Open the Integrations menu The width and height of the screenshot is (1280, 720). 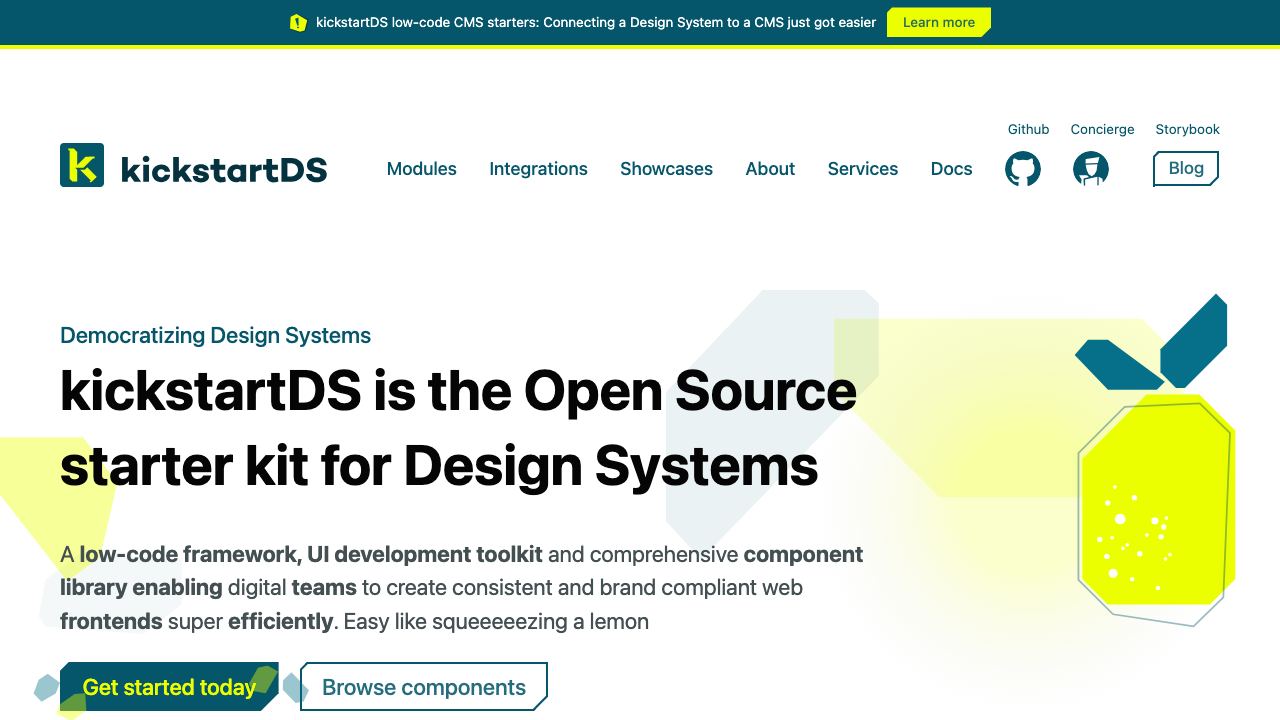[538, 169]
